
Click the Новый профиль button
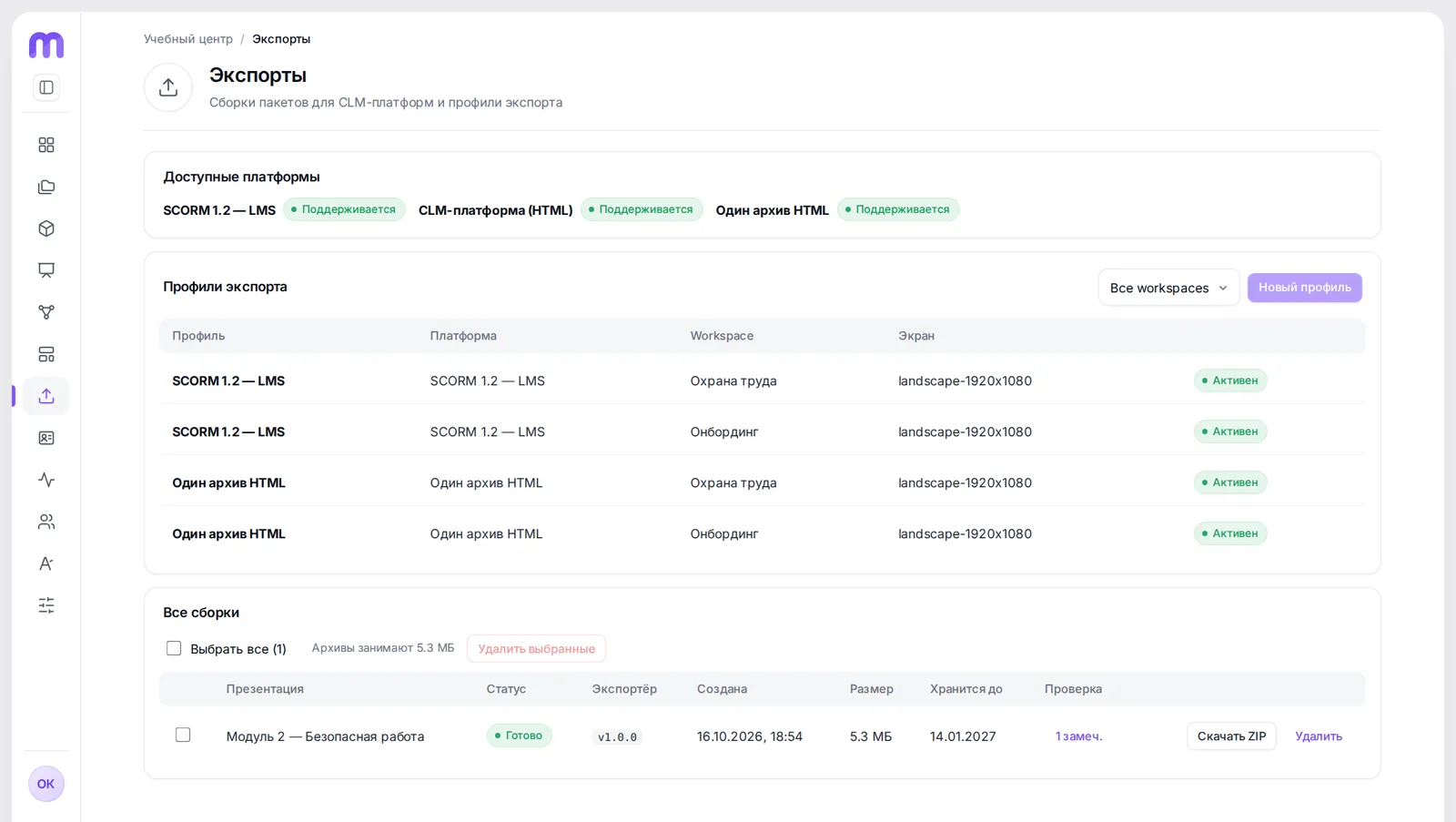click(1304, 288)
